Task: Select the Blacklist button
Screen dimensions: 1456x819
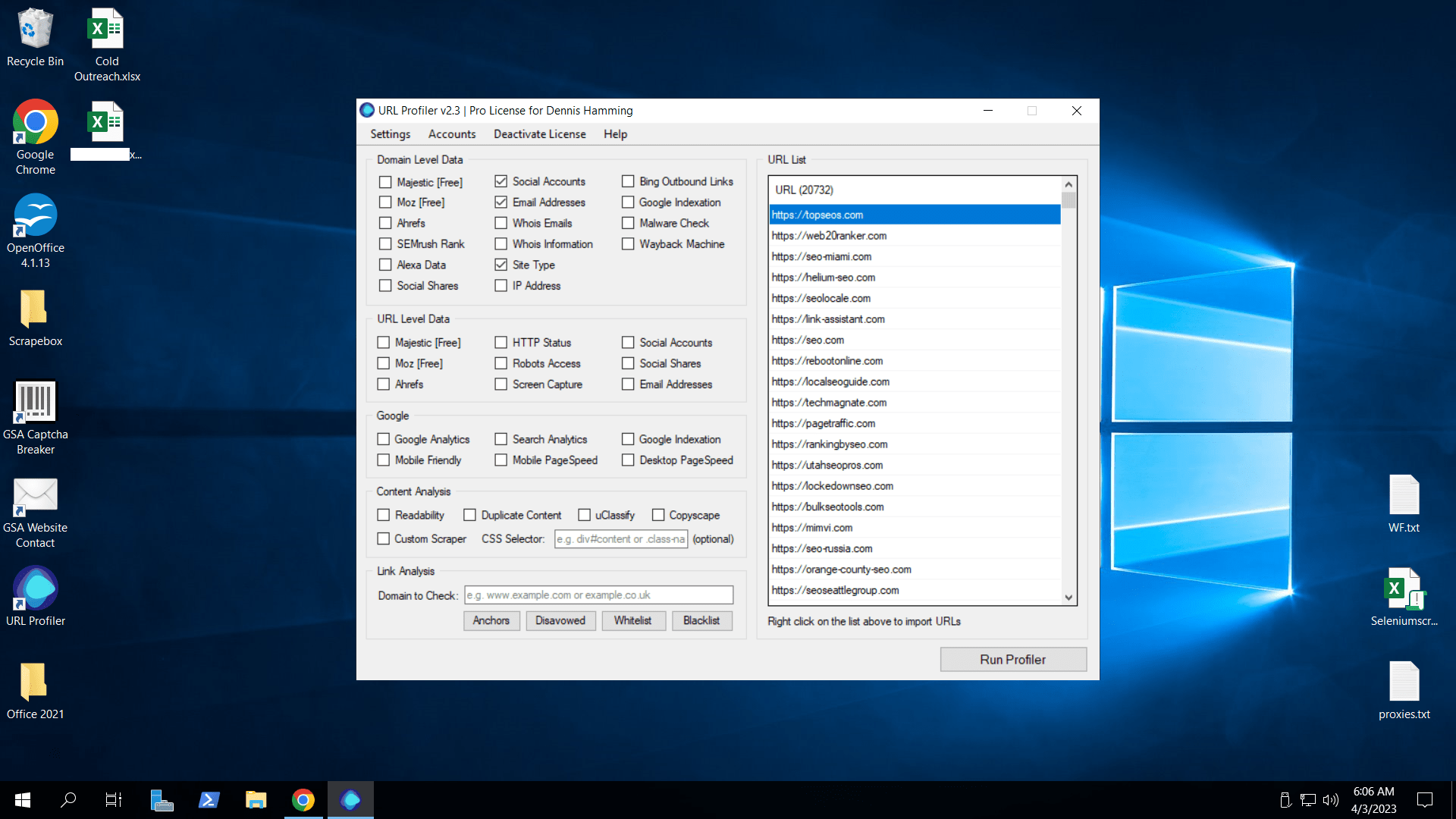Action: (700, 620)
